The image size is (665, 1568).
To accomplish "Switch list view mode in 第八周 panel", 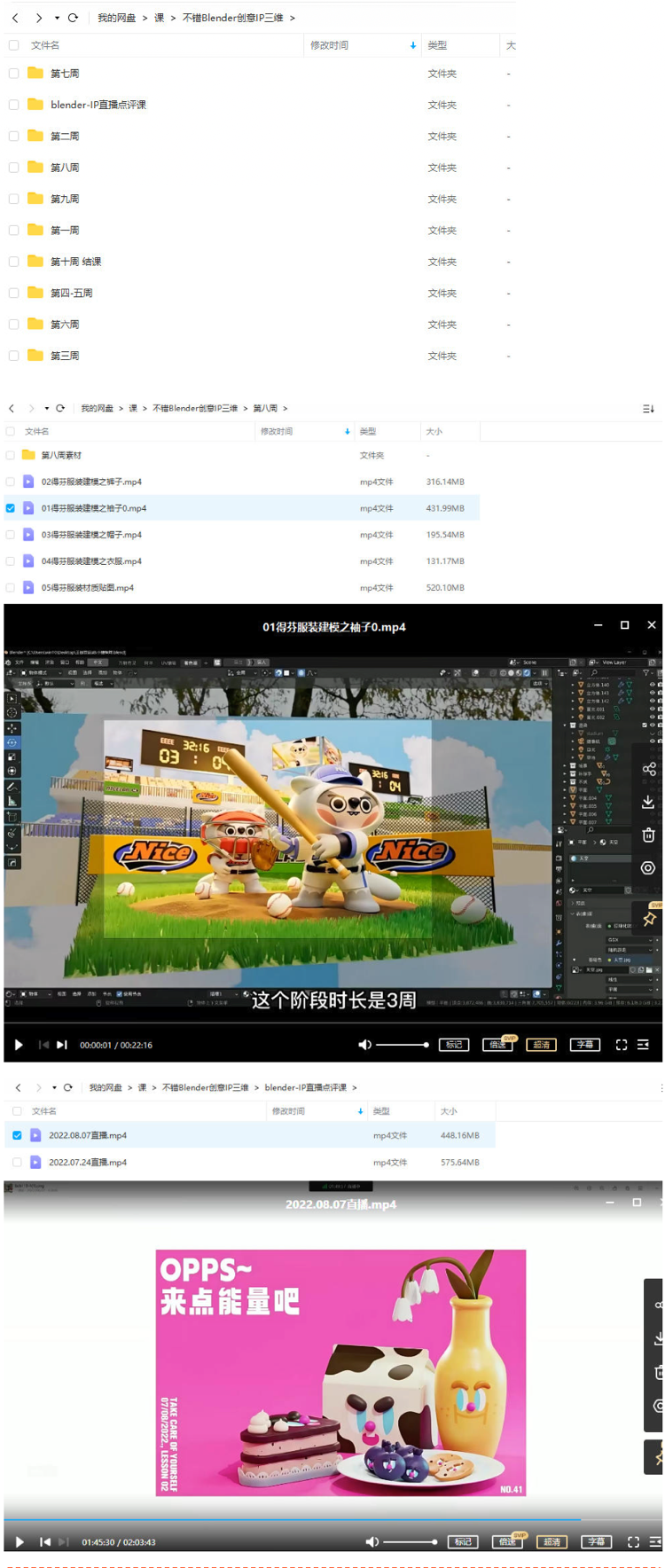I will pyautogui.click(x=648, y=409).
